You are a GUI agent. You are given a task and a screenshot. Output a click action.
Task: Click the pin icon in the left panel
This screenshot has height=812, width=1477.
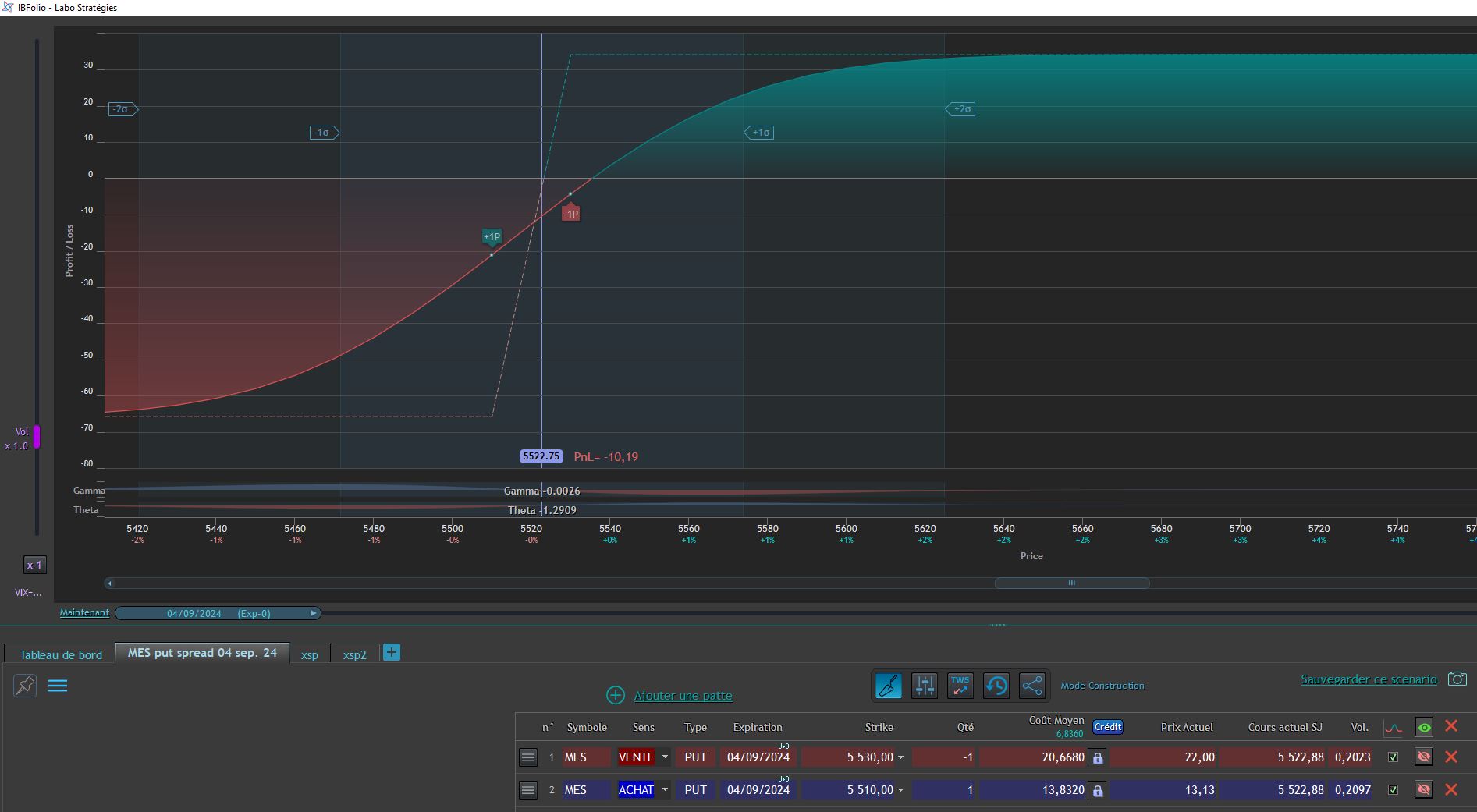pyautogui.click(x=25, y=686)
